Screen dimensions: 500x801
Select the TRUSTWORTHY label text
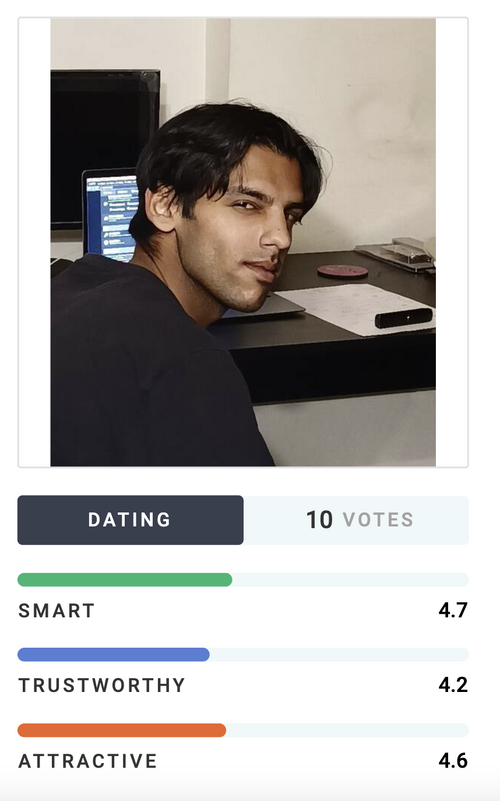click(x=102, y=686)
